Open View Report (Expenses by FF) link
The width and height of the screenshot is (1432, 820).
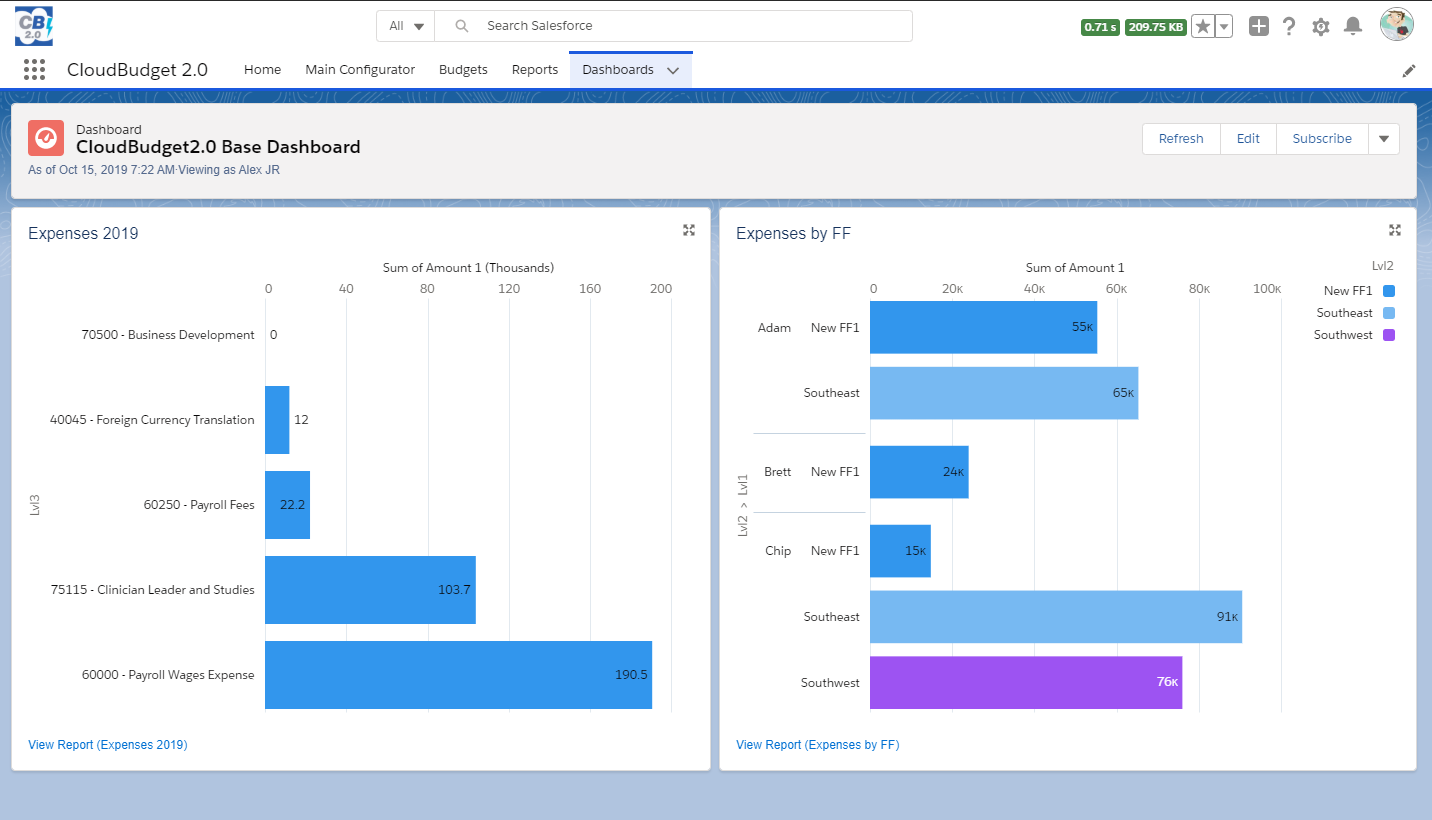coord(817,745)
